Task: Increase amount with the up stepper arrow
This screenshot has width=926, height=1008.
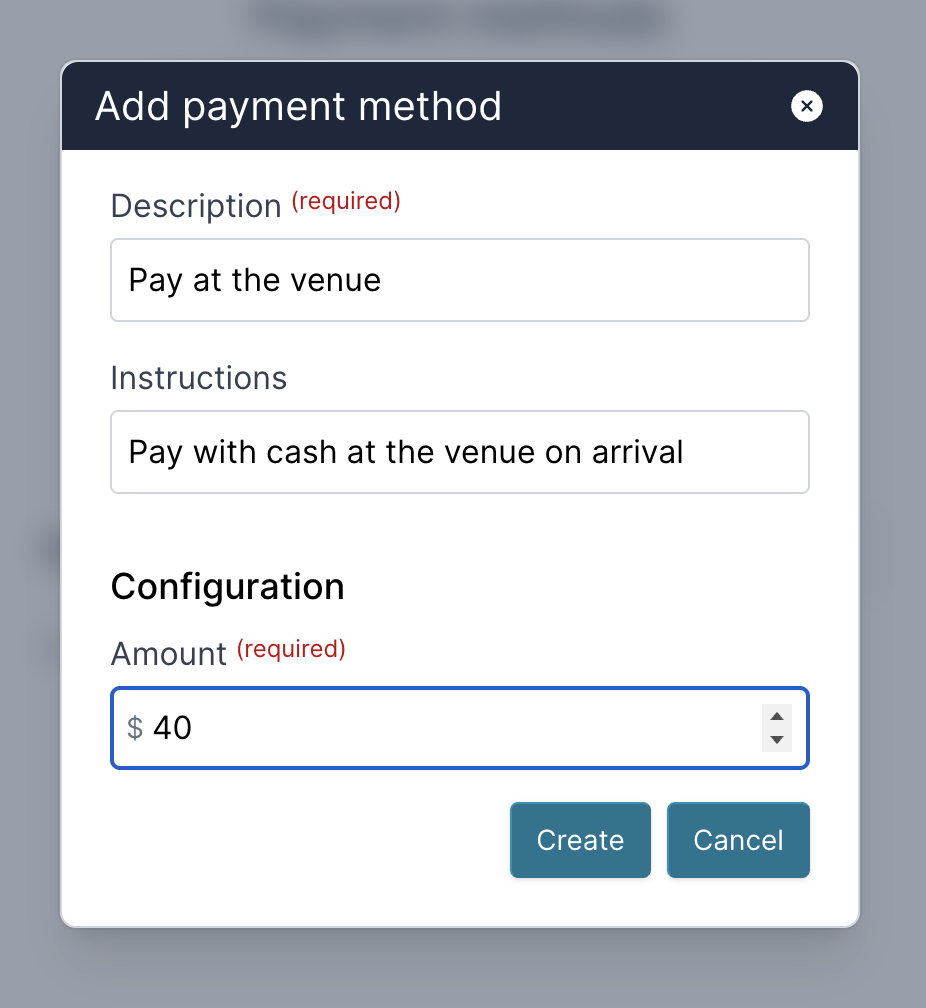Action: click(x=776, y=716)
